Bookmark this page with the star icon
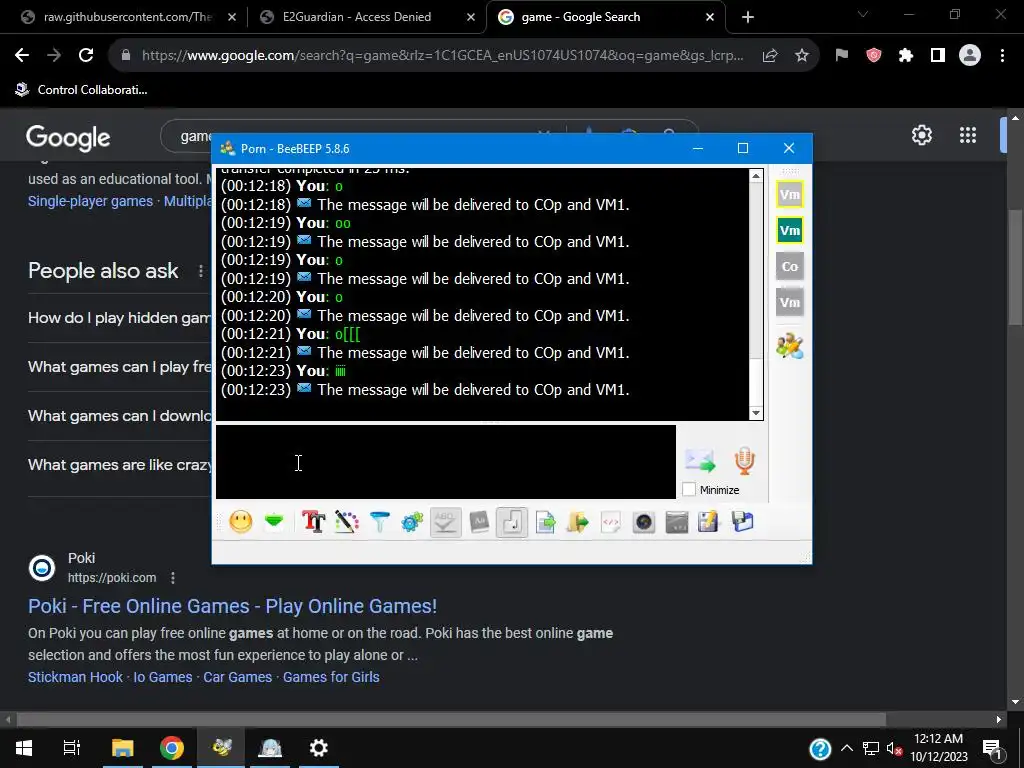1024x768 pixels. [802, 56]
